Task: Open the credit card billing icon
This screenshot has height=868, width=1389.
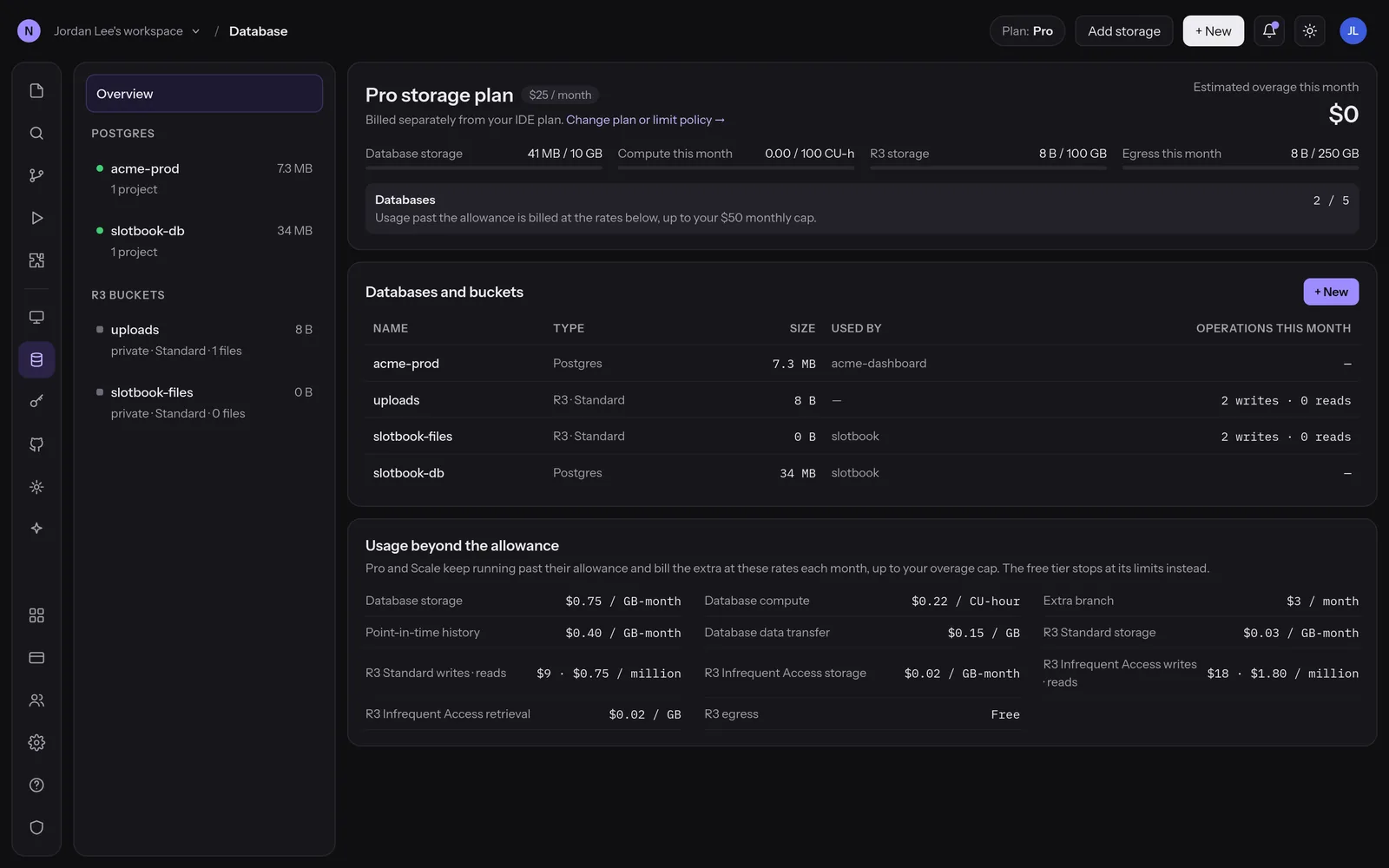Action: (36, 658)
